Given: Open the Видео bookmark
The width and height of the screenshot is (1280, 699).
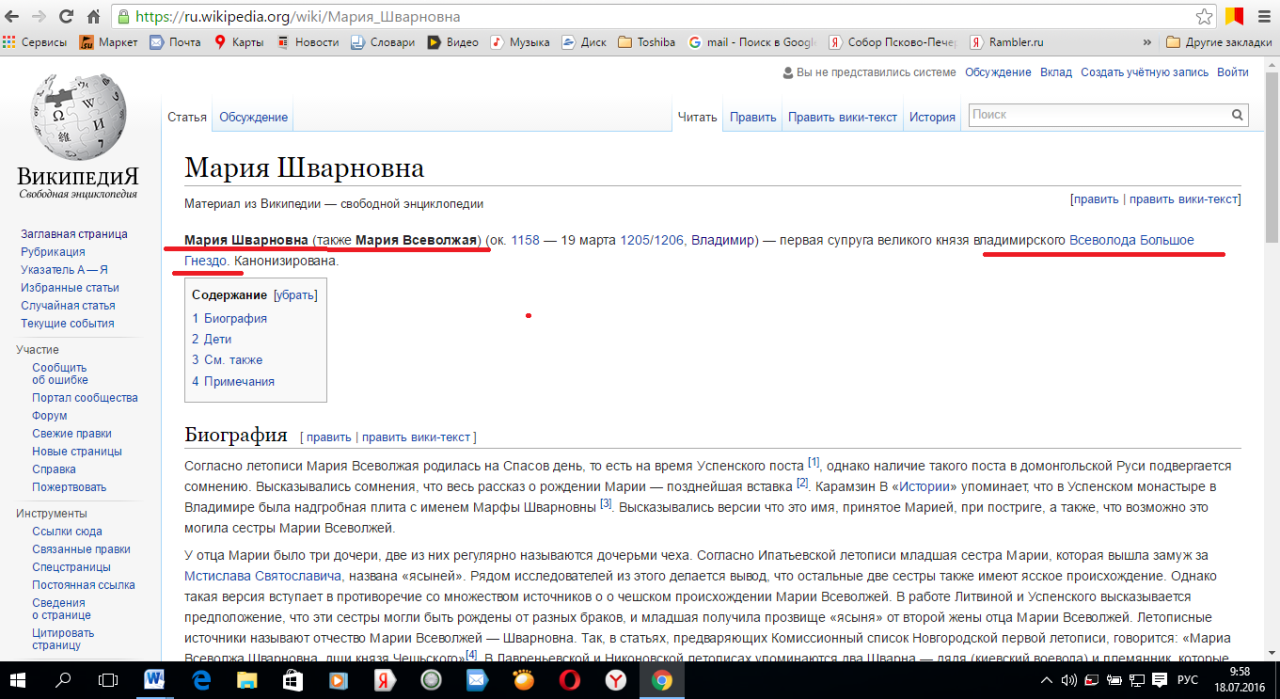Looking at the screenshot, I should pyautogui.click(x=452, y=42).
